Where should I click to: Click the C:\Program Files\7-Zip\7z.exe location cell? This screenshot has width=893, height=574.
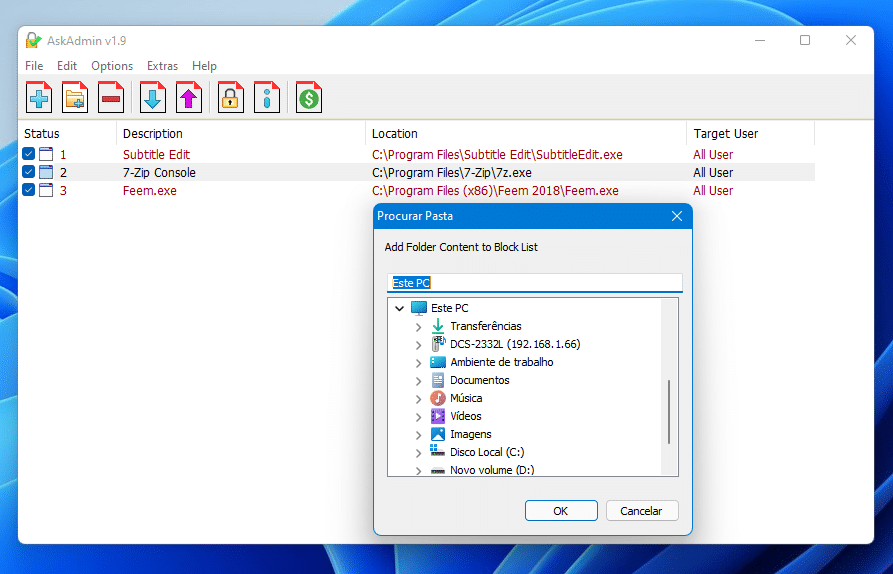tap(452, 173)
